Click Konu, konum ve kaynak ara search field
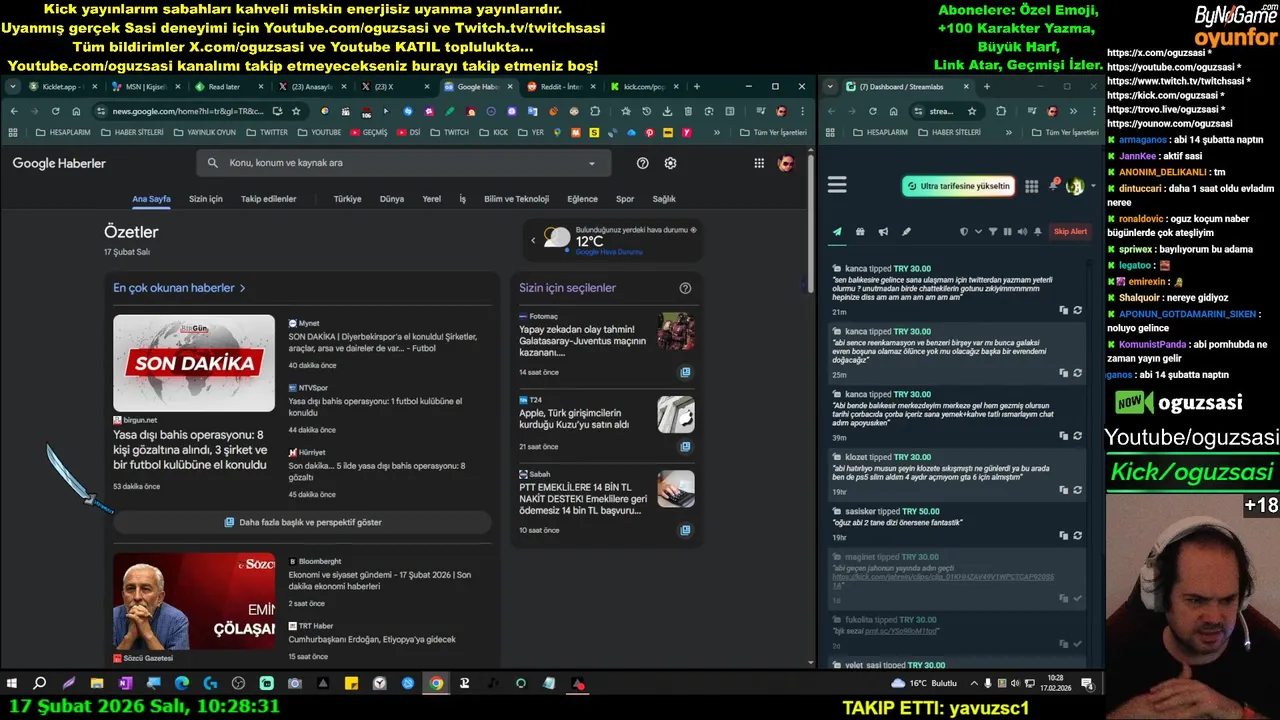Viewport: 1280px width, 720px height. (403, 163)
